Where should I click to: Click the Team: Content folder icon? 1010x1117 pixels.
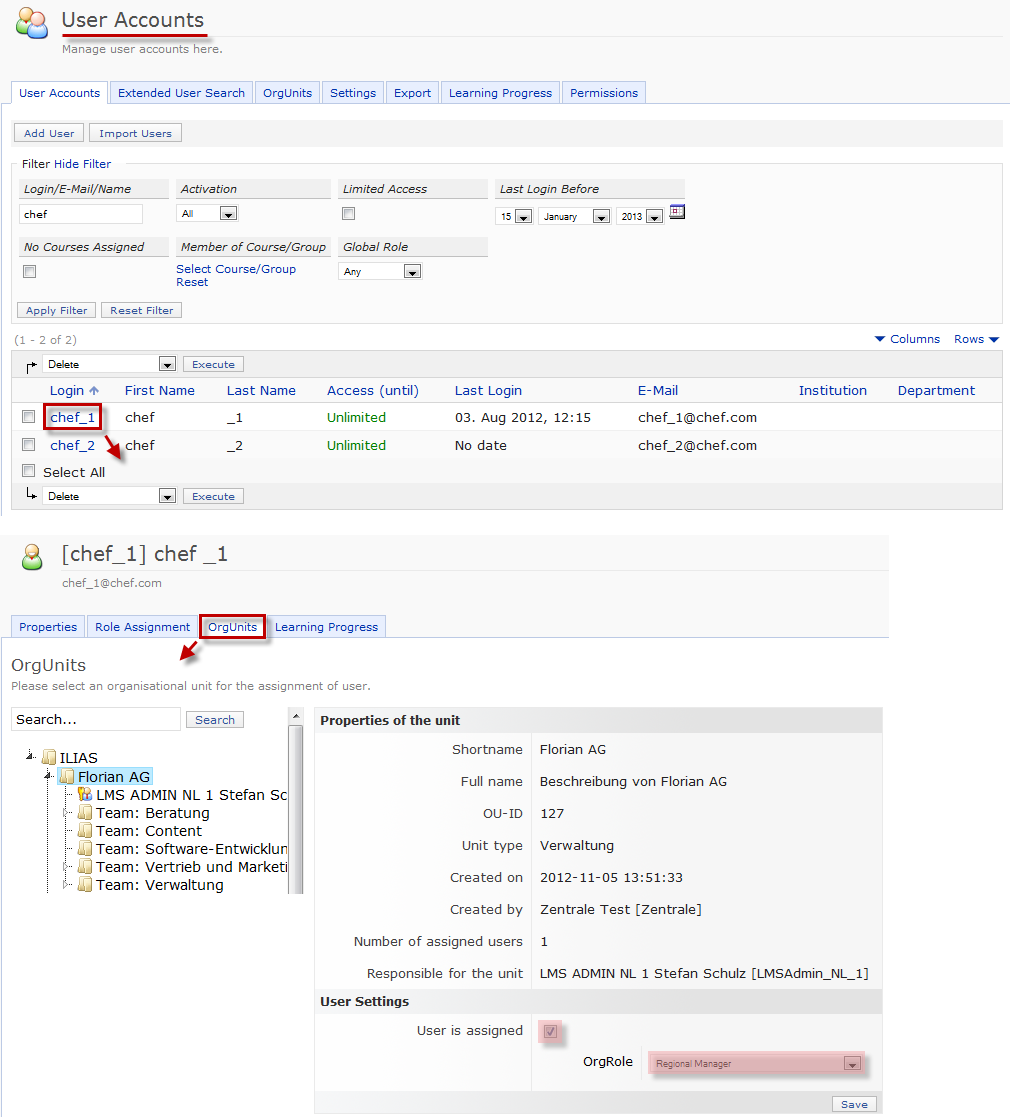tap(85, 831)
